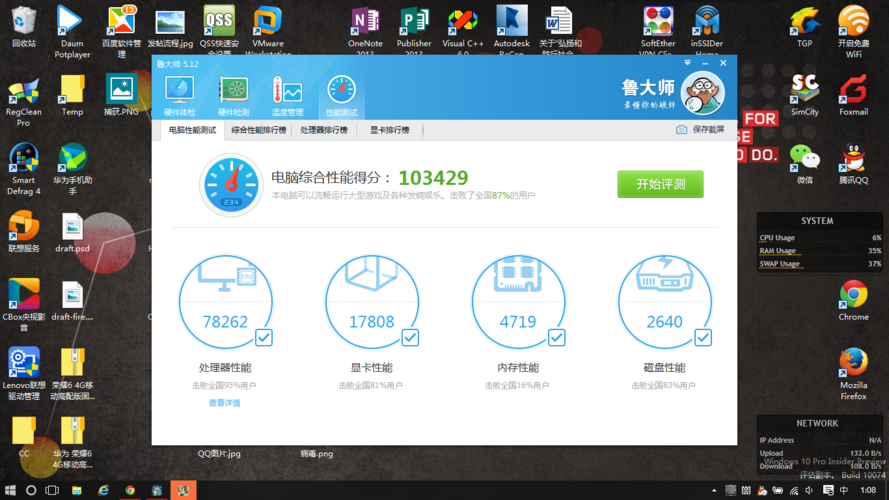889x500 pixels.
Task: Uncheck the 磁盘性能 disk test checkbox
Action: point(702,338)
